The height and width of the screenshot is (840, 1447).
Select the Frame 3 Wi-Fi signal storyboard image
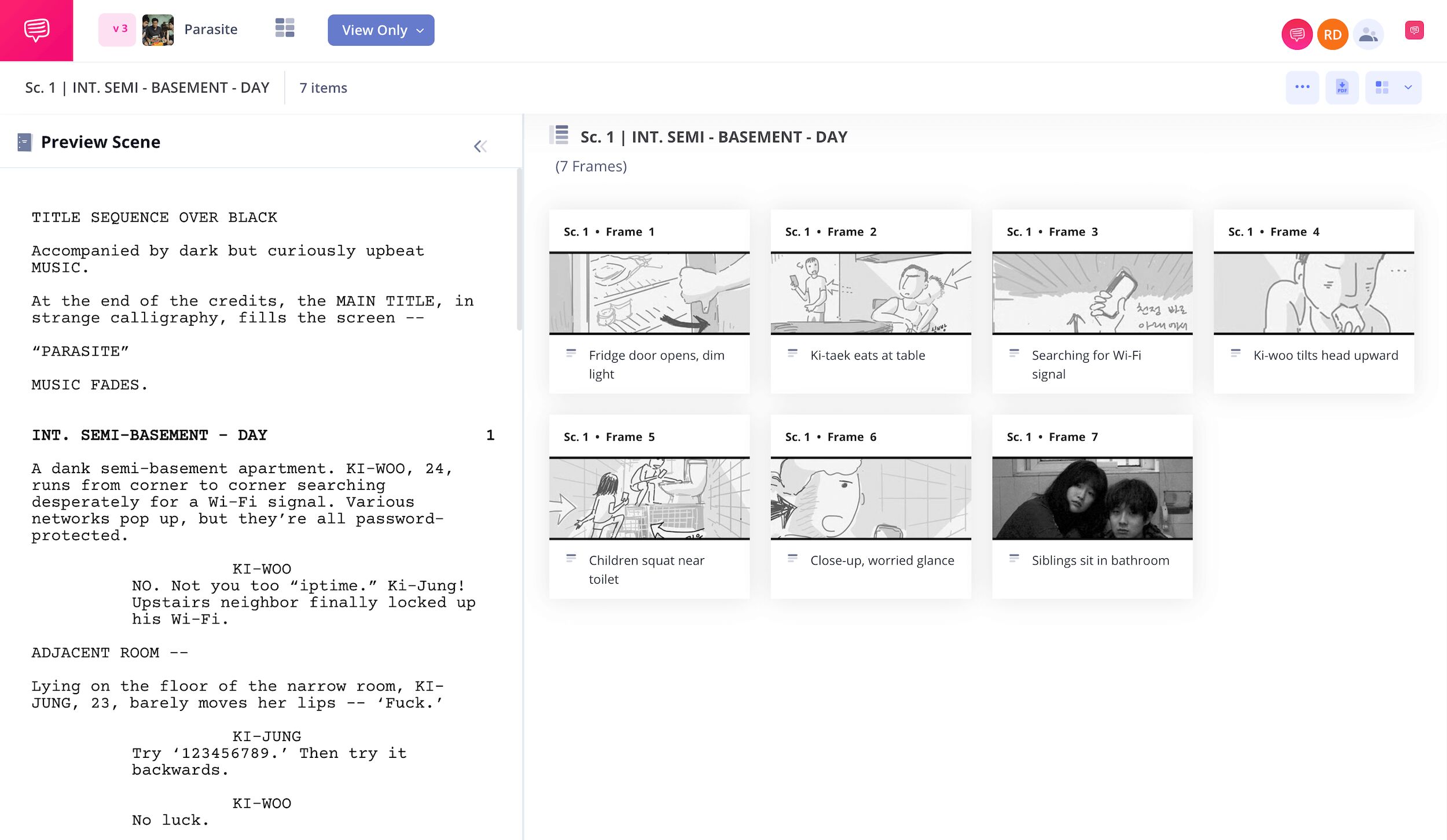[1092, 293]
